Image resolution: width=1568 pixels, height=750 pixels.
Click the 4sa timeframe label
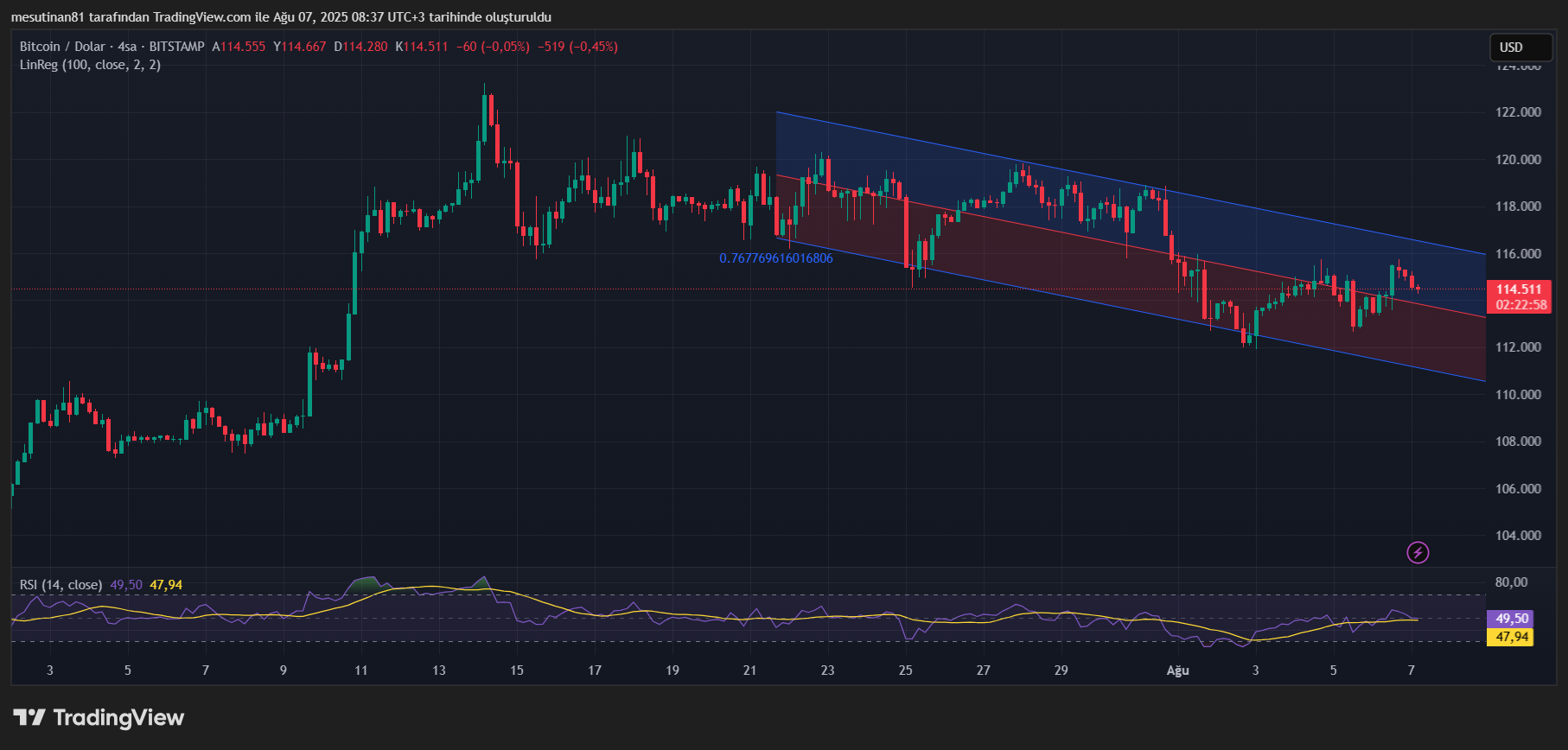[127, 47]
